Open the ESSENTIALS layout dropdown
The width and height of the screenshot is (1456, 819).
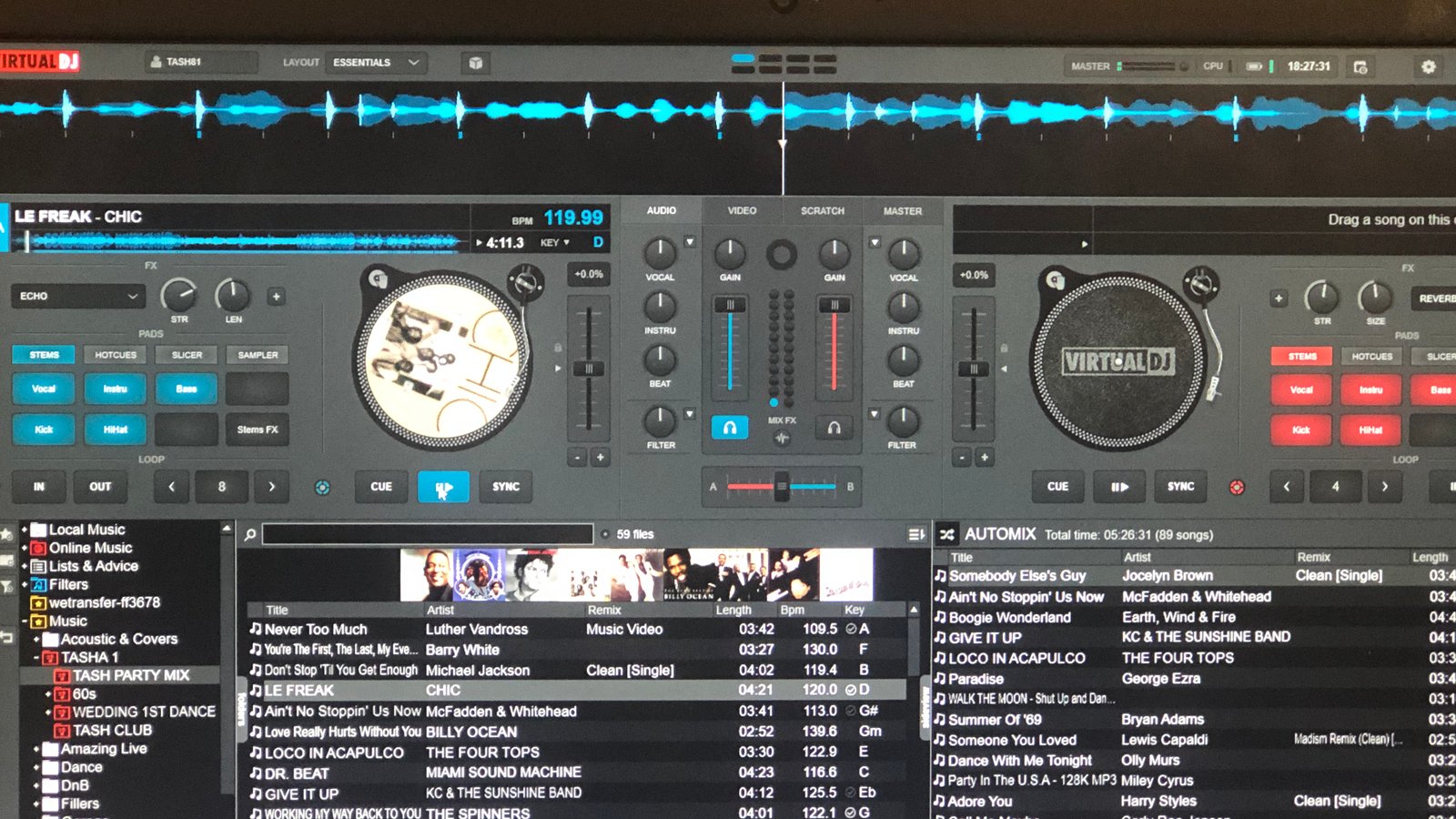point(376,63)
